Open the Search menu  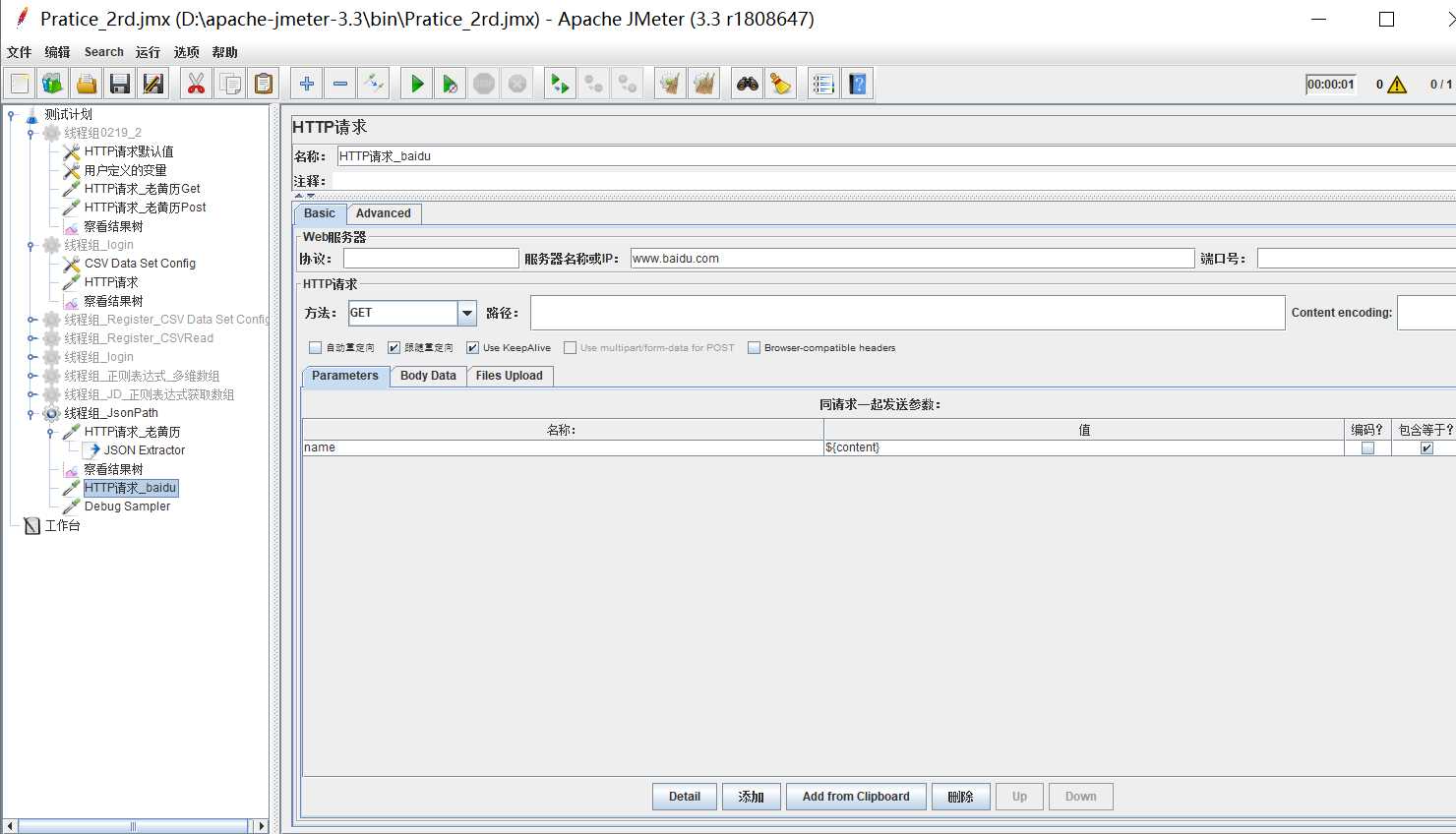tap(104, 52)
